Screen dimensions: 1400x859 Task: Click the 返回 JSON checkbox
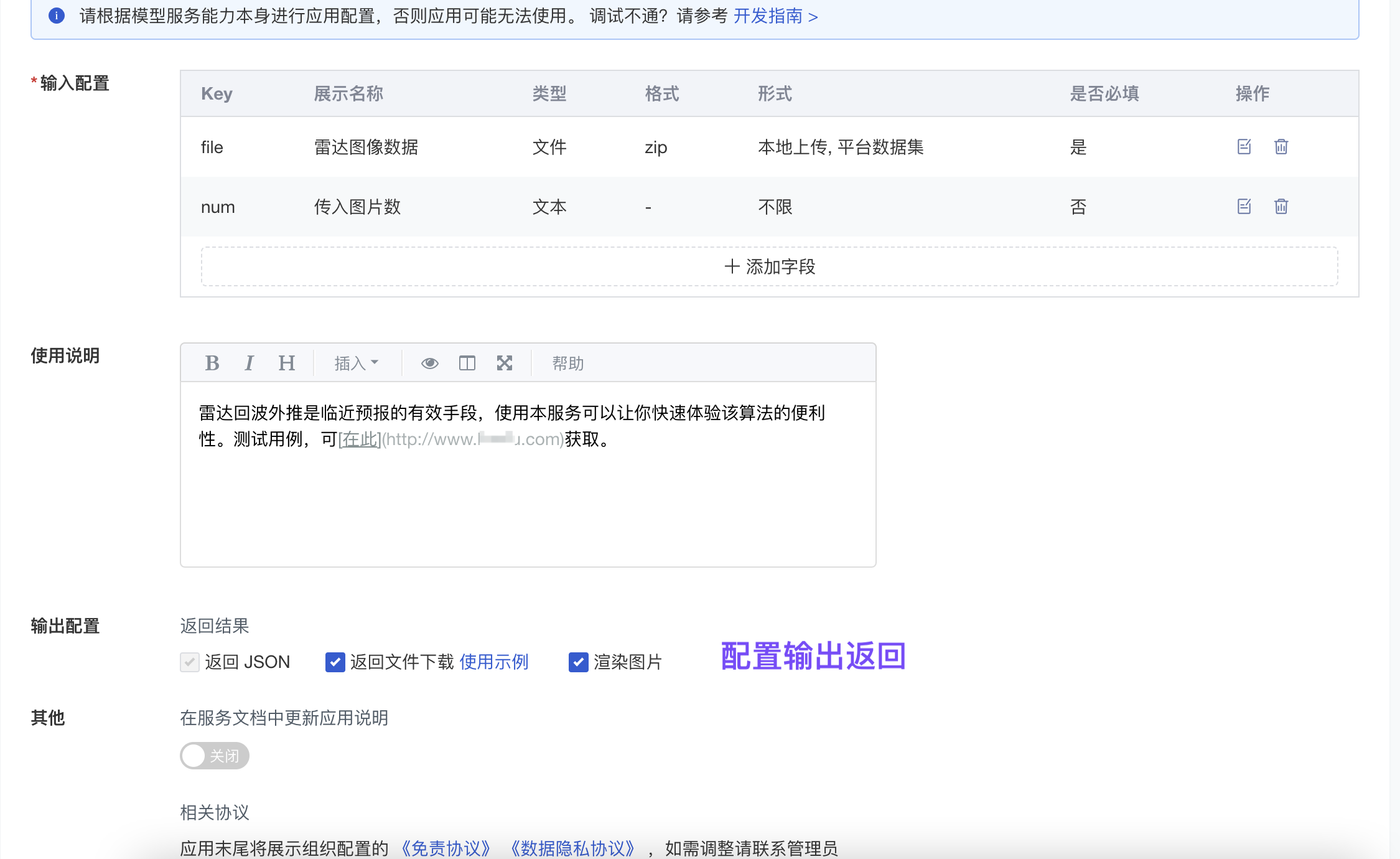[x=190, y=662]
